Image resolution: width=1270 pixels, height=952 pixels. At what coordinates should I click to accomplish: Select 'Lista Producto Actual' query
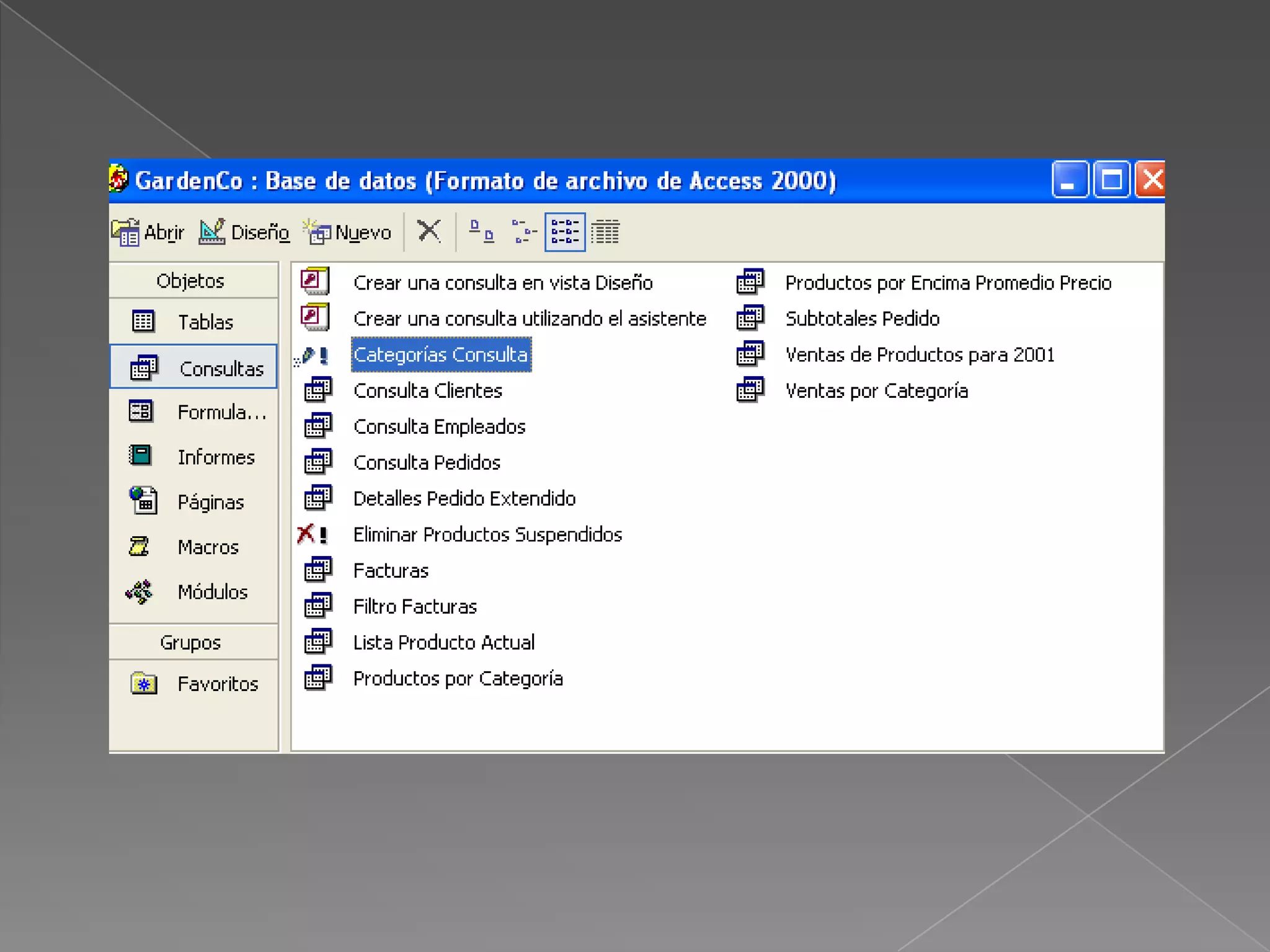point(444,642)
